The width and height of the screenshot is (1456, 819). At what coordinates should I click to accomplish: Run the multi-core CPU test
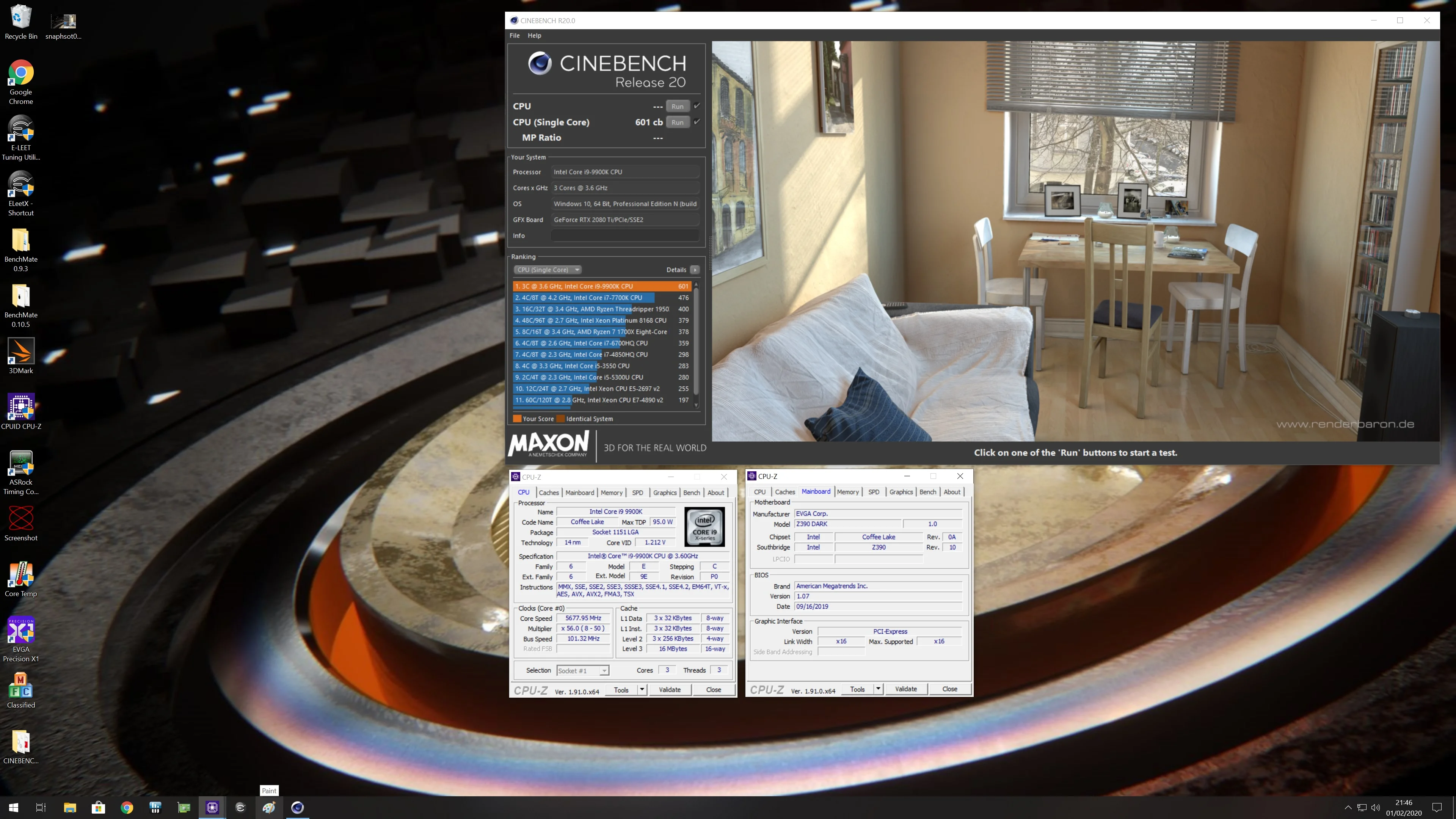678,106
